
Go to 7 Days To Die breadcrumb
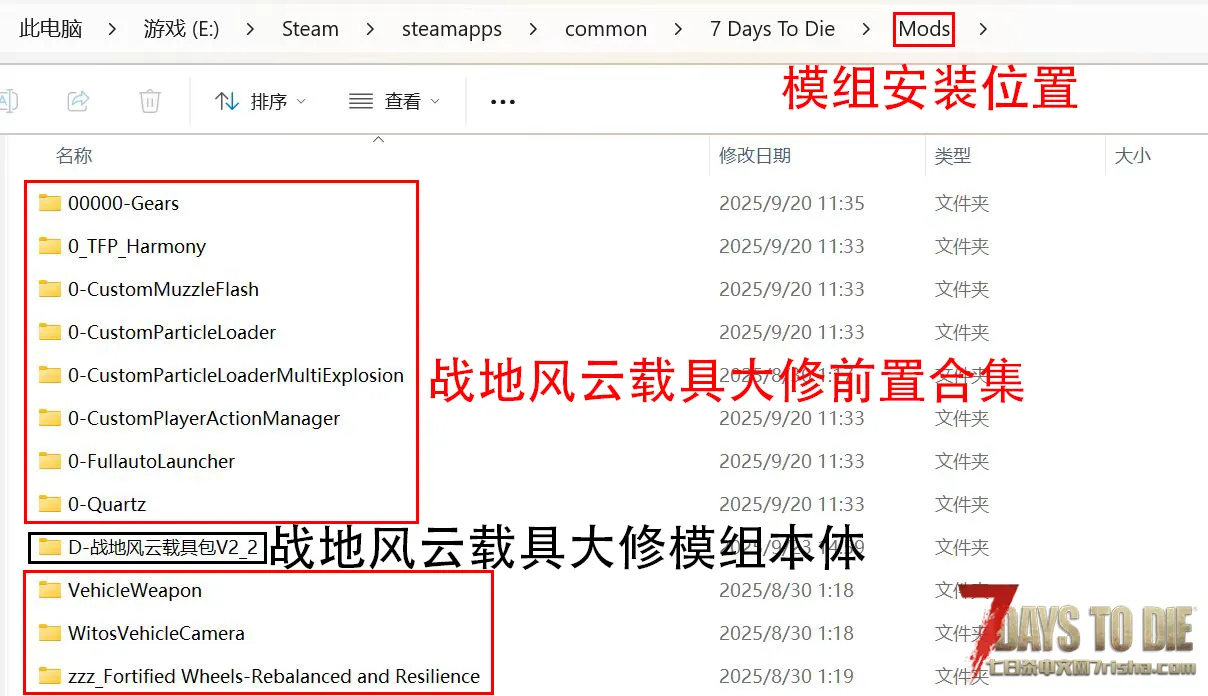(772, 29)
